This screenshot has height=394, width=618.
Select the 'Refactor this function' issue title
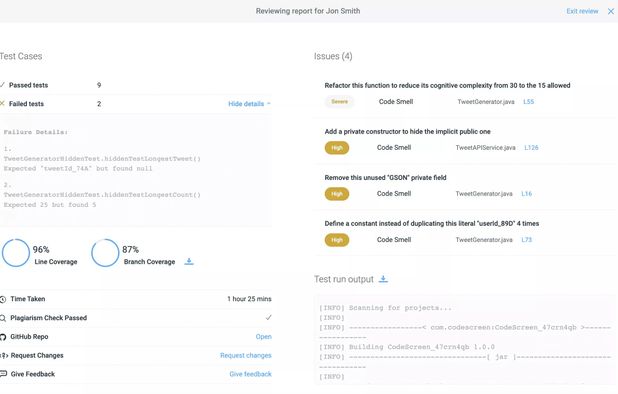pyautogui.click(x=447, y=85)
